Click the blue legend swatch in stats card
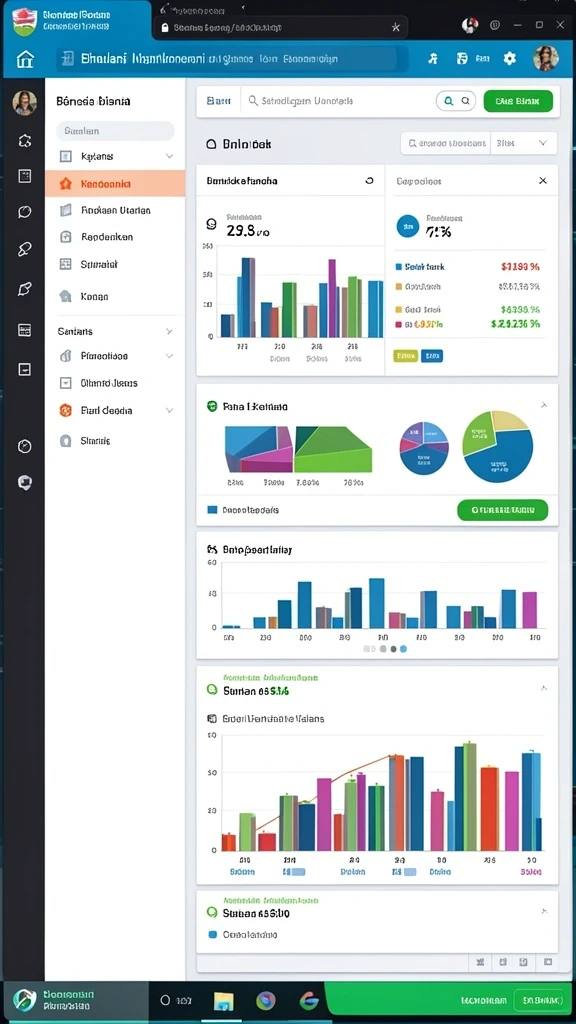The height and width of the screenshot is (1024, 576). [x=398, y=266]
